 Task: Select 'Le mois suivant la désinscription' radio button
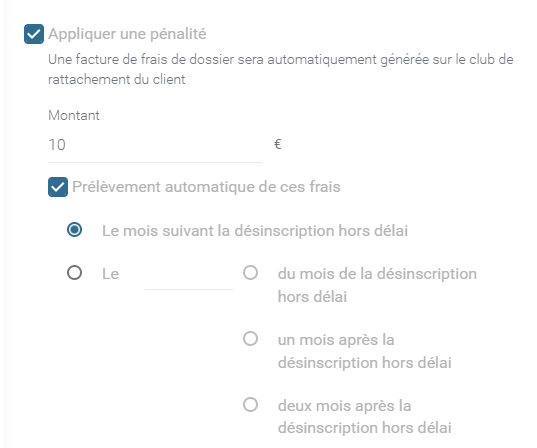tap(74, 229)
